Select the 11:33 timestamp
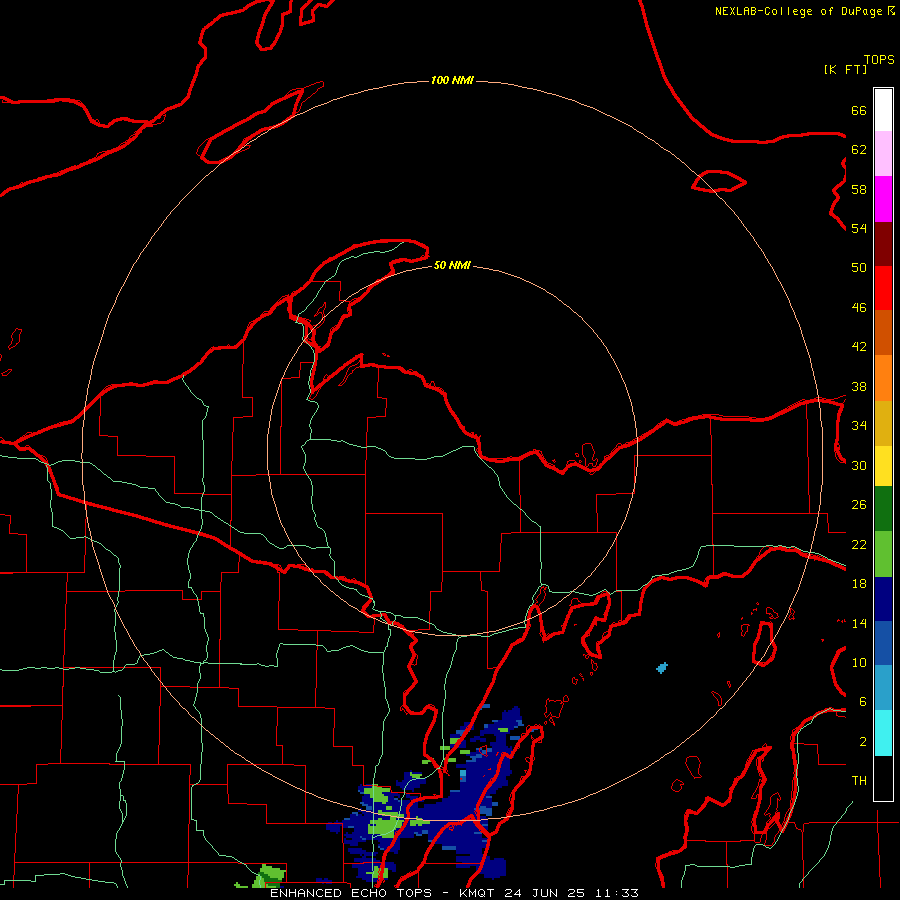Image resolution: width=900 pixels, height=900 pixels. tap(617, 893)
